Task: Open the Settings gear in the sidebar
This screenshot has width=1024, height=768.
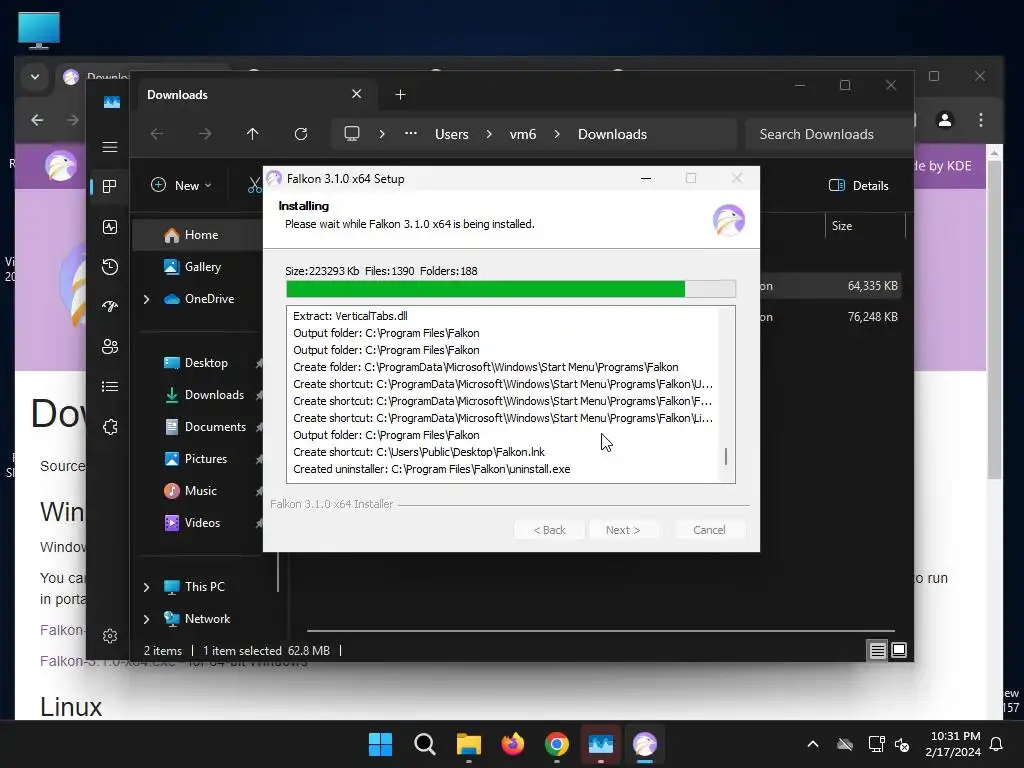Action: pos(110,635)
